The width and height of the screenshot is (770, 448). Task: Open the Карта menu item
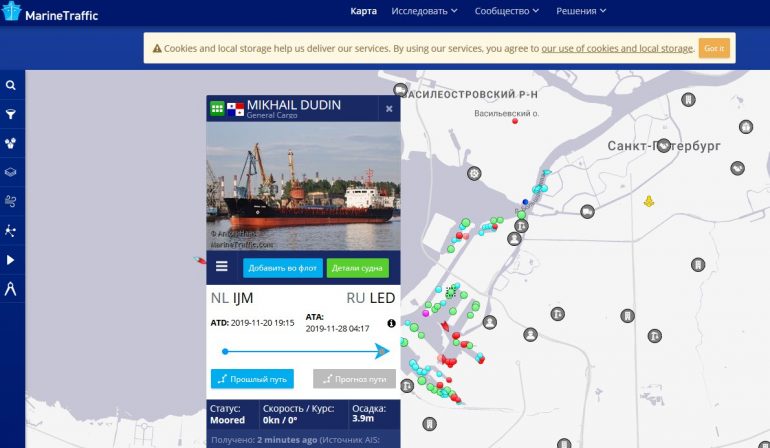pos(363,11)
